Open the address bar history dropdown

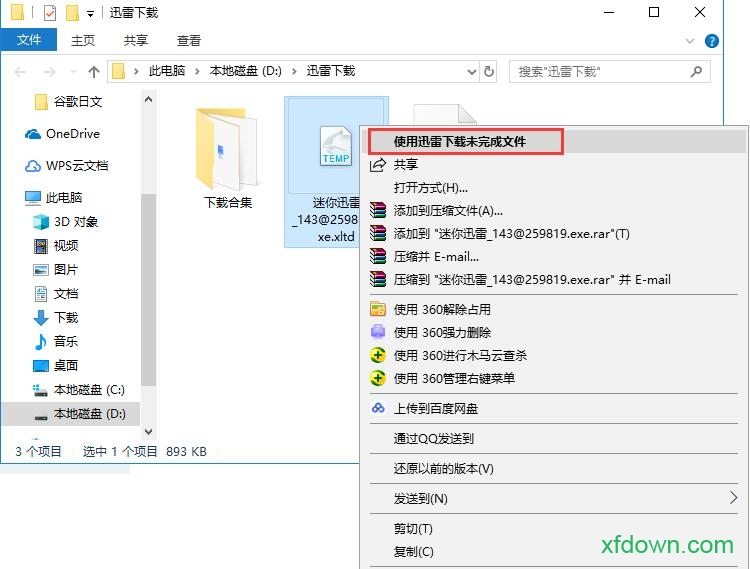pyautogui.click(x=472, y=72)
